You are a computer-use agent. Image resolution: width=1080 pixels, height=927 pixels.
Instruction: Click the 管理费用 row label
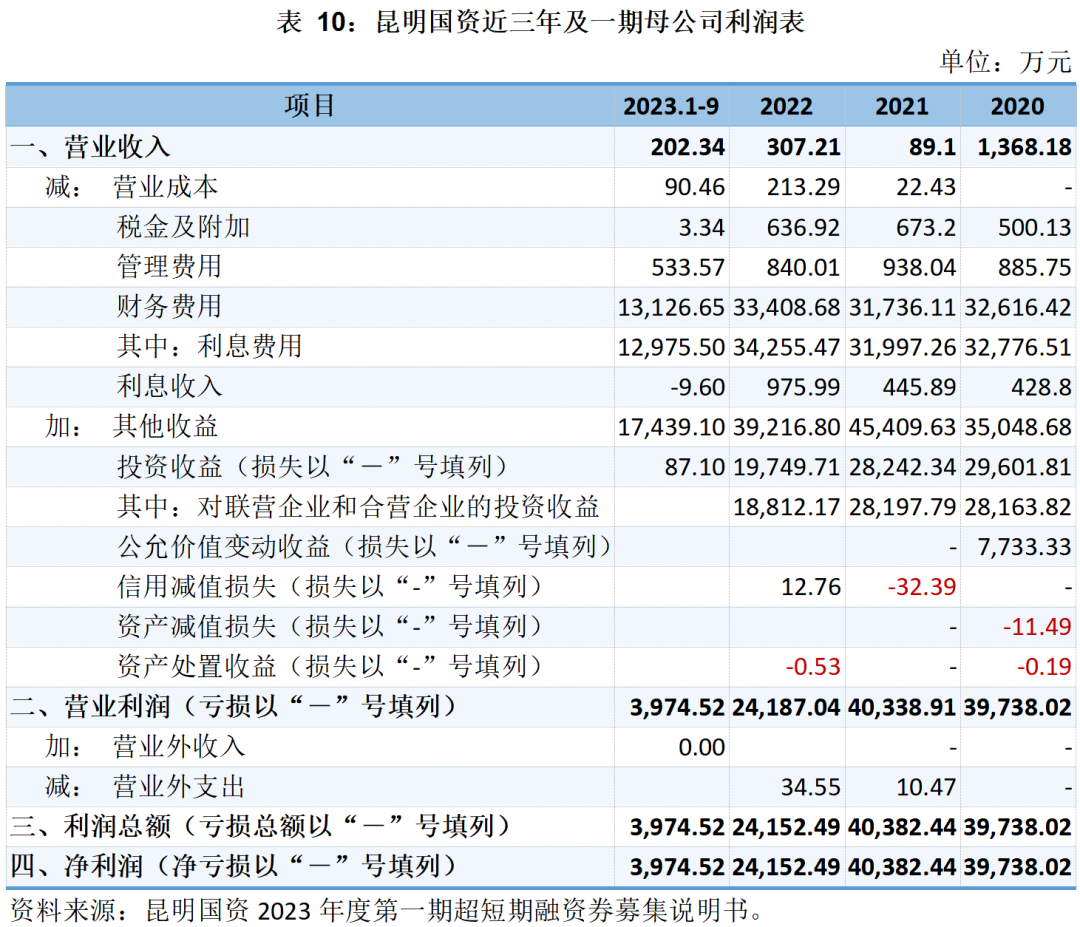[169, 267]
